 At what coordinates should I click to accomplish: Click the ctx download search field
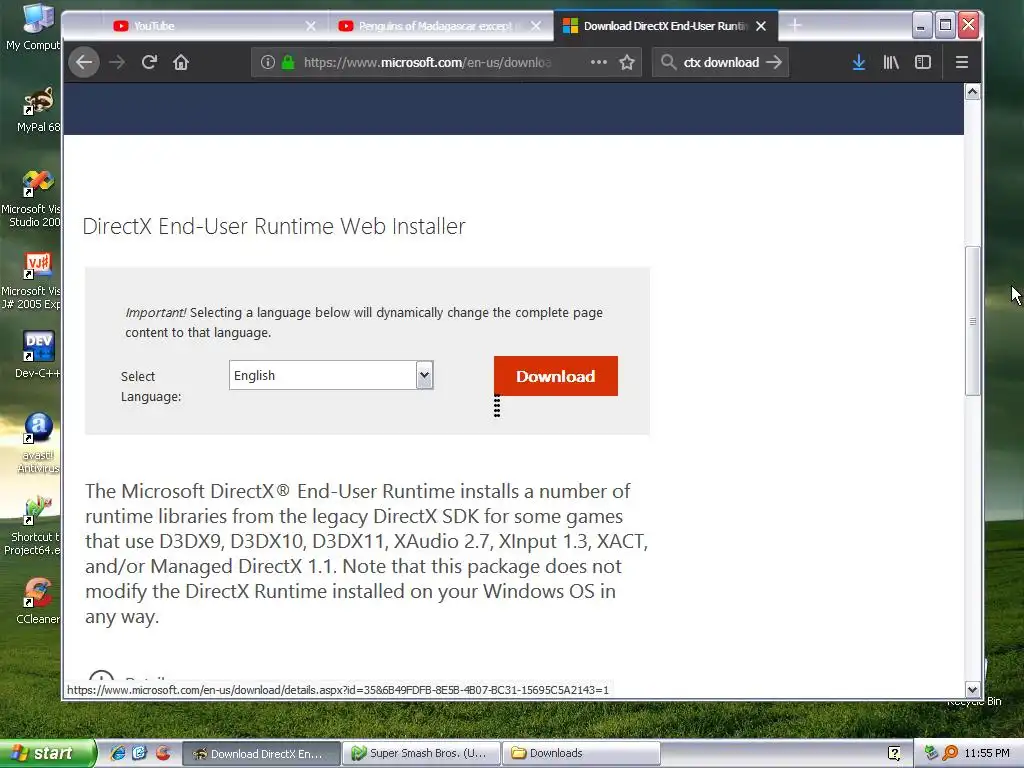721,62
